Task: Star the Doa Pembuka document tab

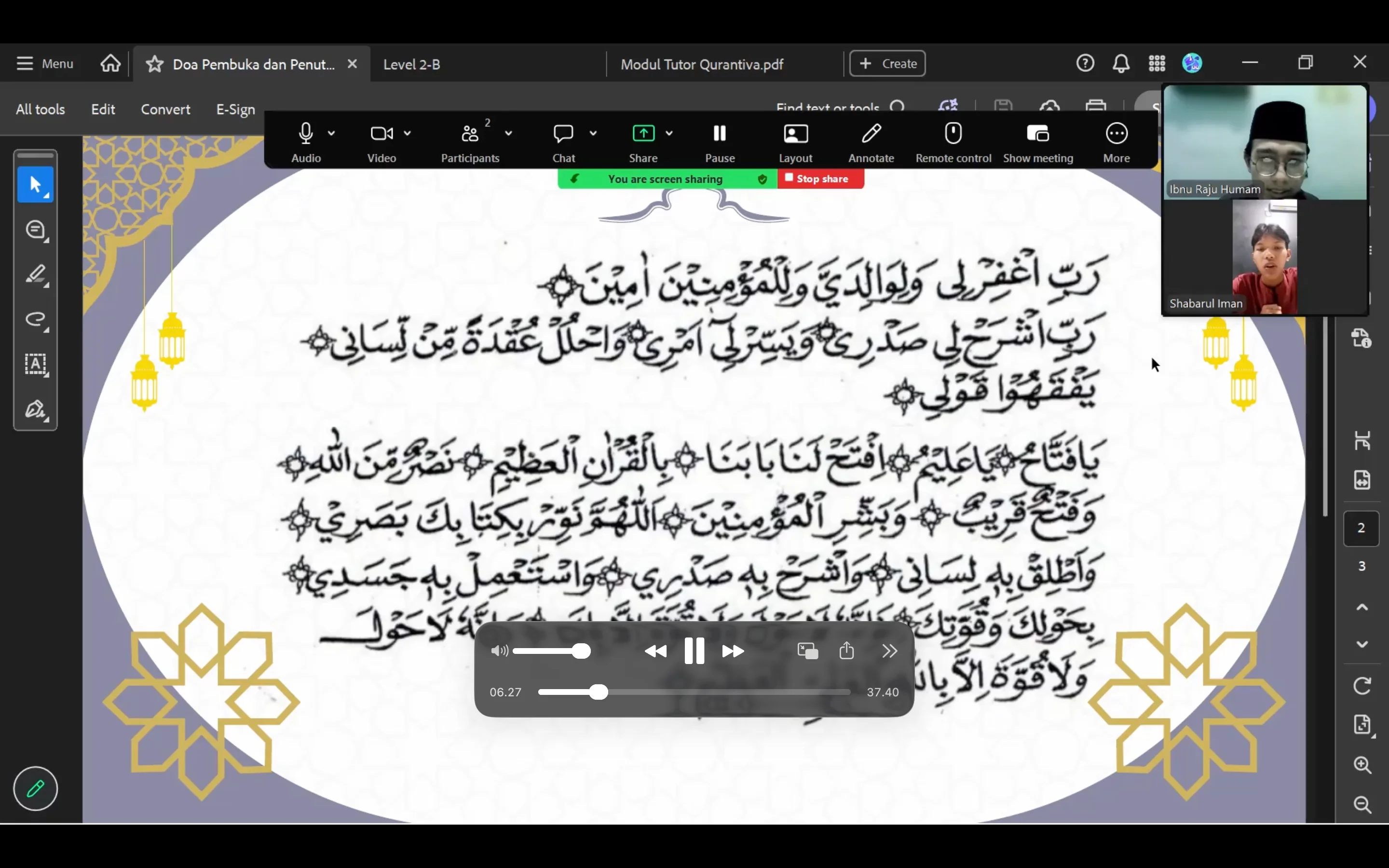Action: pos(154,64)
